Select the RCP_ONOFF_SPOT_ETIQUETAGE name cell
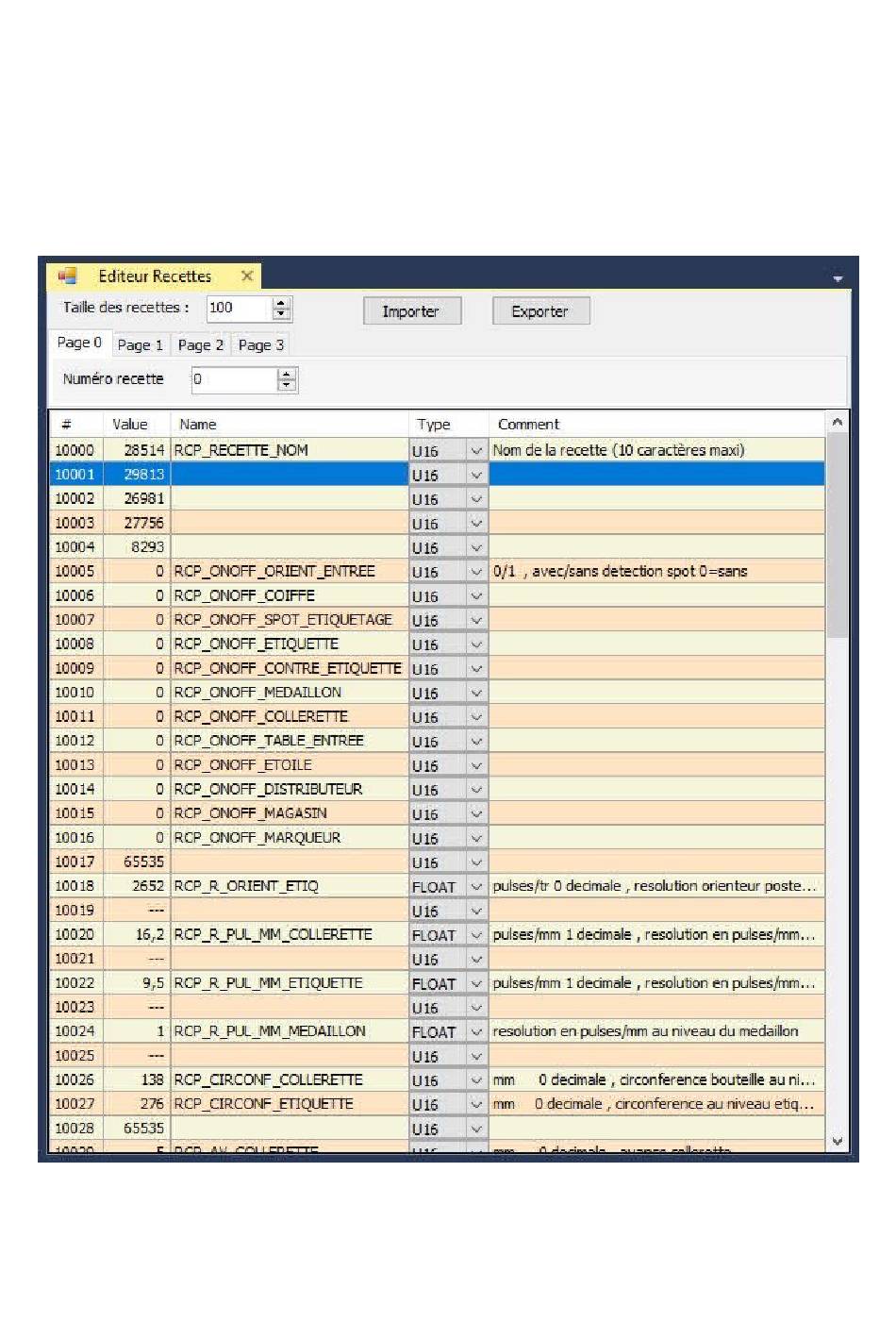896x1339 pixels. point(289,620)
